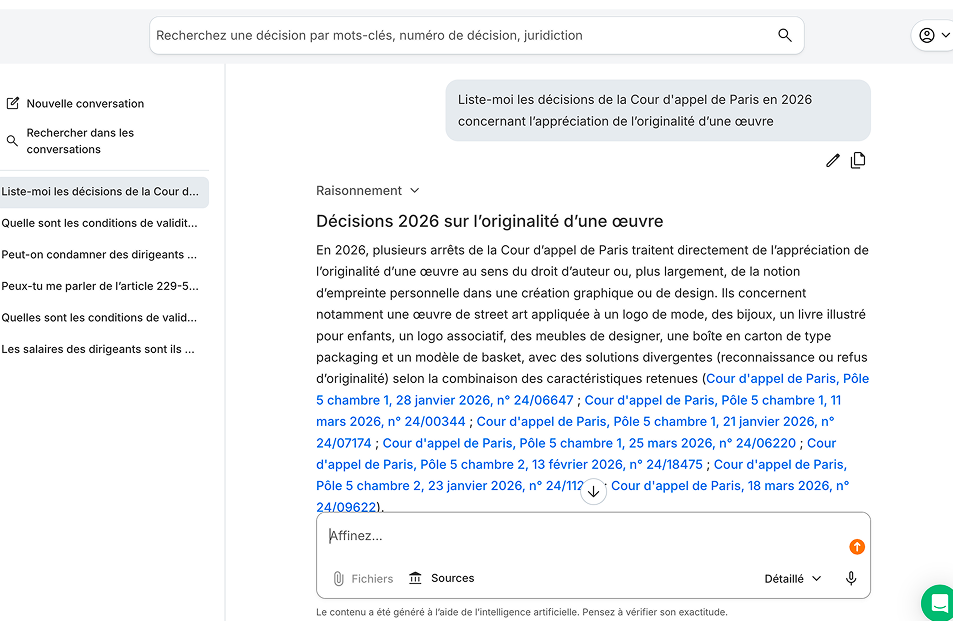953x621 pixels.
Task: Click the scroll-down arrow button
Action: pos(593,492)
